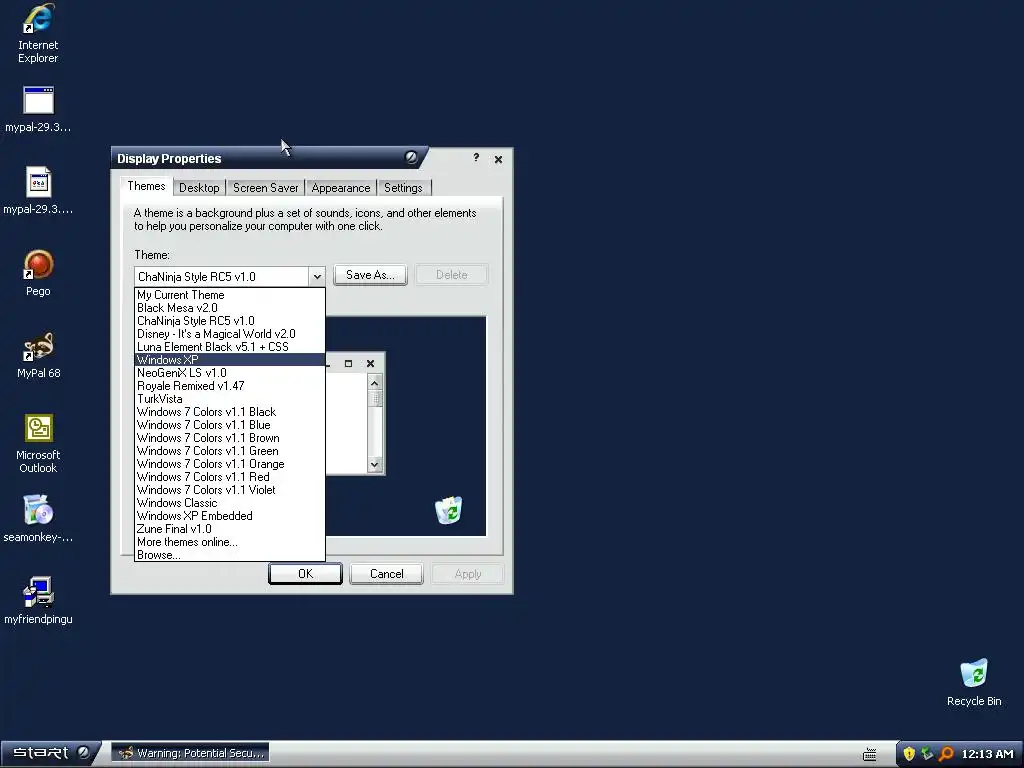Screen dimensions: 1024x768
Task: Pick Disney - It's a Magical World v2.0
Action: tap(229, 334)
